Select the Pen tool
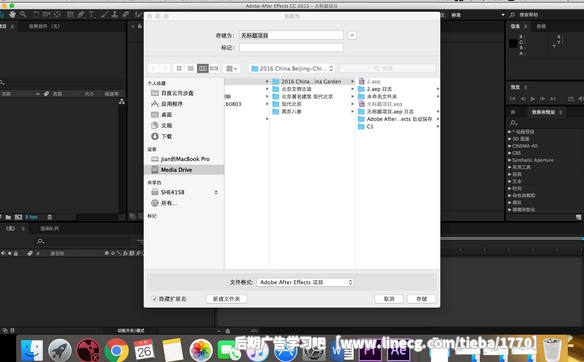The width and height of the screenshot is (584, 362). coord(81,15)
